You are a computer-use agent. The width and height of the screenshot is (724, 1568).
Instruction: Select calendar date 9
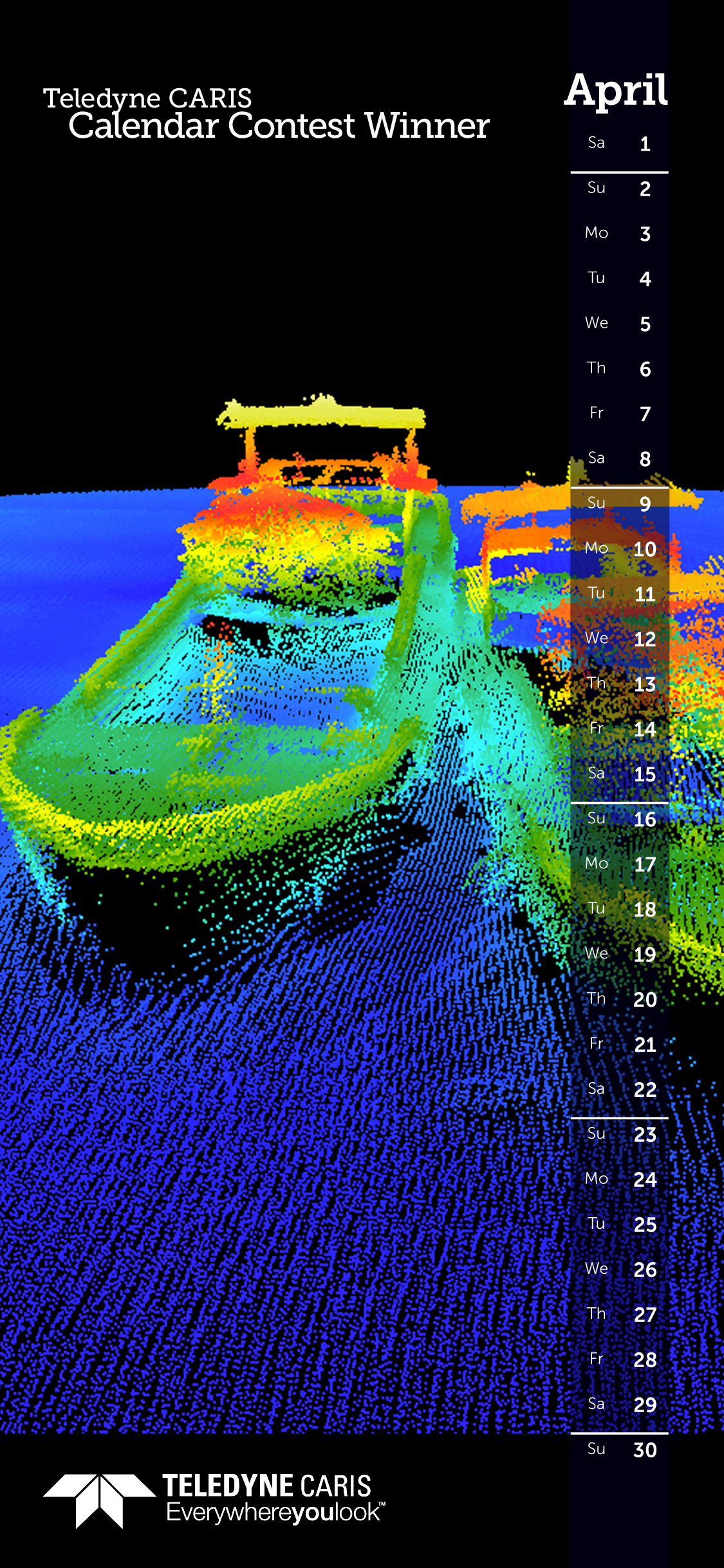click(x=645, y=504)
